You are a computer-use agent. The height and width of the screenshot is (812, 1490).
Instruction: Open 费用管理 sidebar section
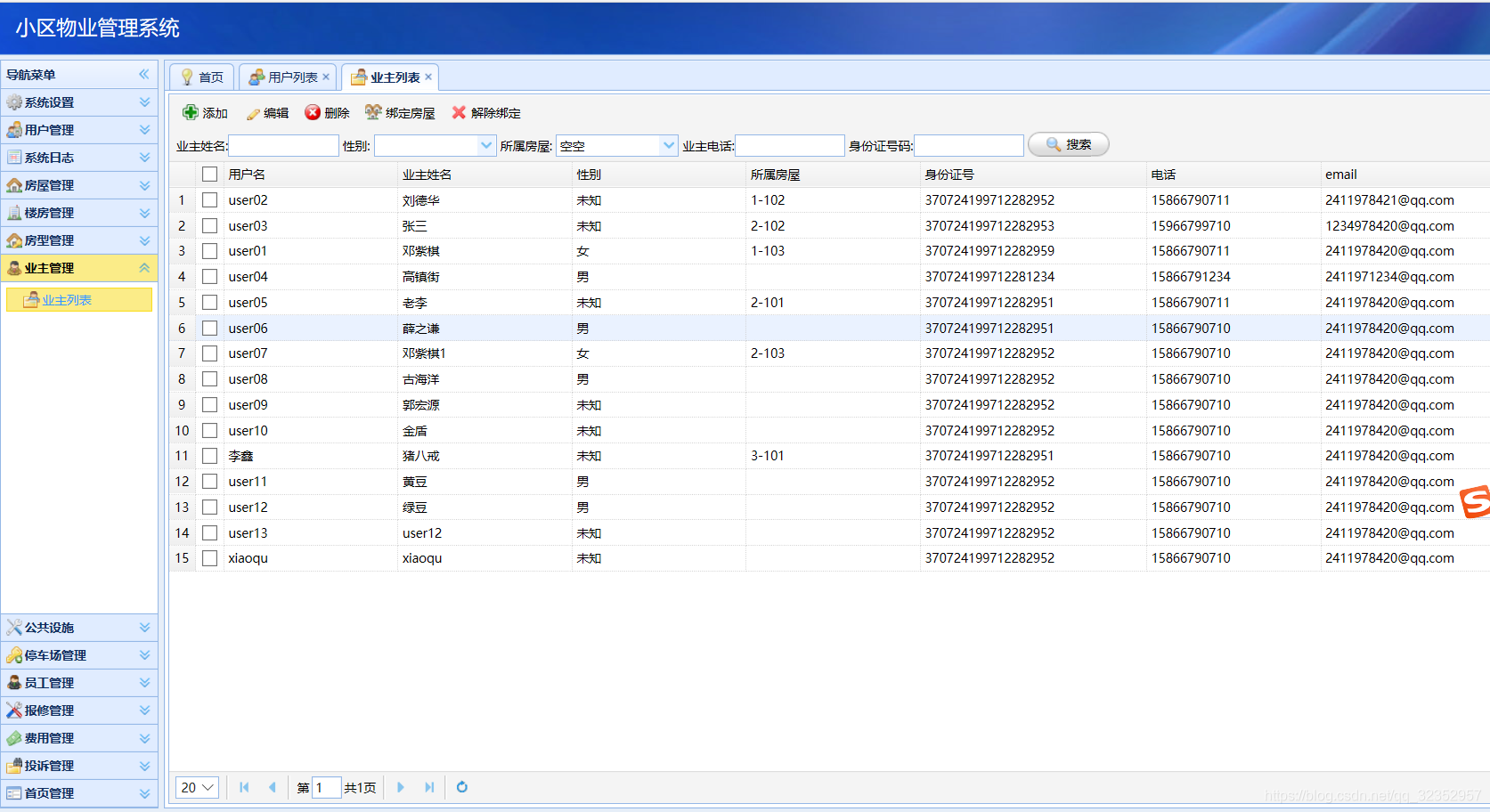point(79,738)
